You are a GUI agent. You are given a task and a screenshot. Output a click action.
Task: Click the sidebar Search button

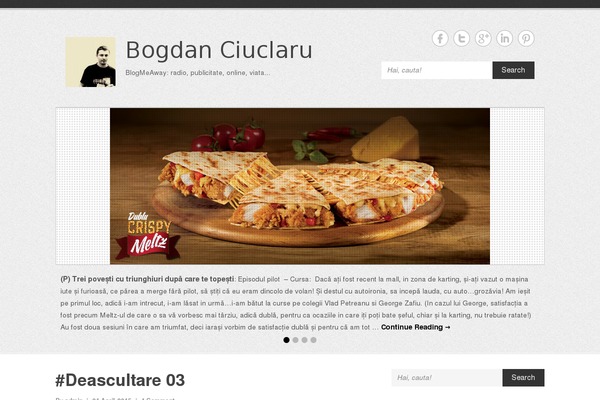[523, 377]
